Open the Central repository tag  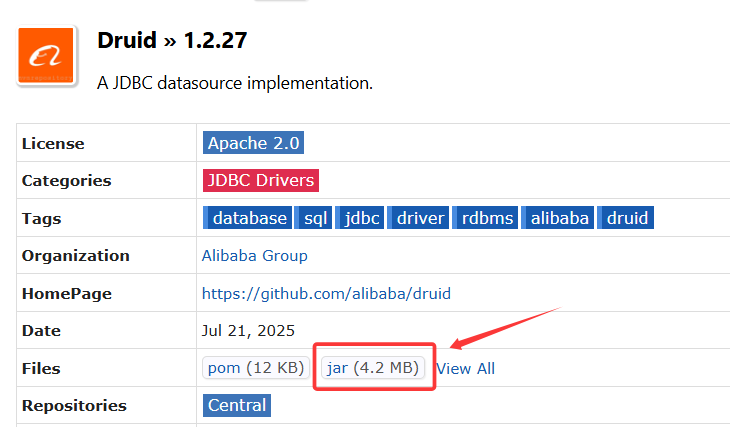tap(237, 406)
